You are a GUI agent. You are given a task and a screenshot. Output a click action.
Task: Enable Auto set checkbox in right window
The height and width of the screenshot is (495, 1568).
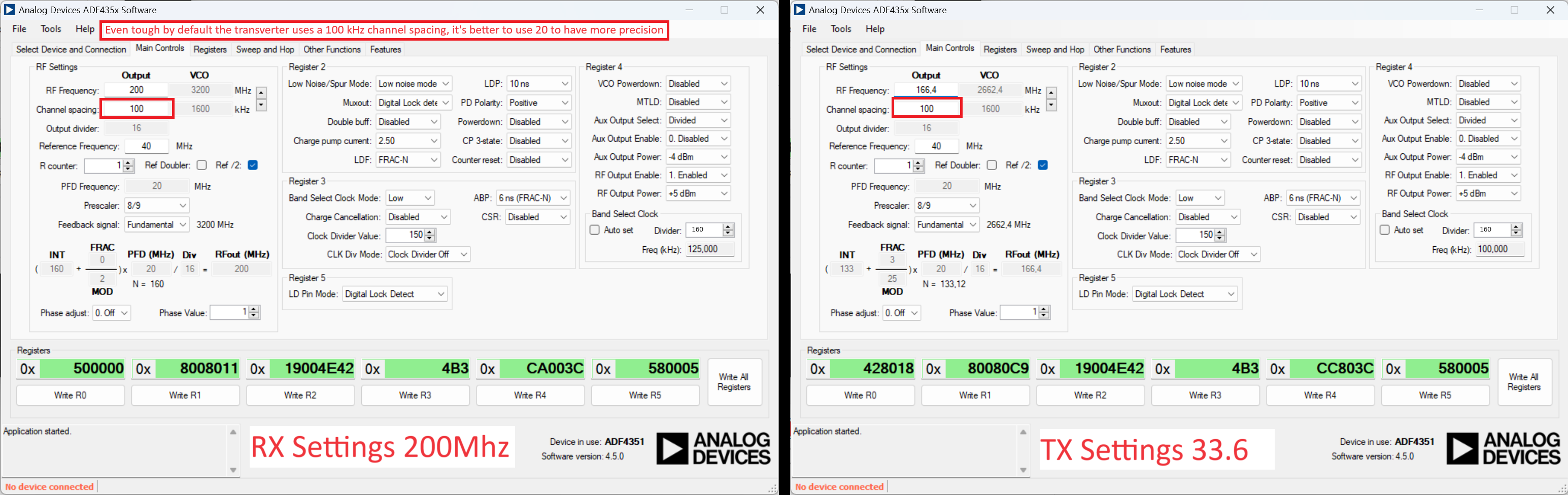[x=1385, y=230]
